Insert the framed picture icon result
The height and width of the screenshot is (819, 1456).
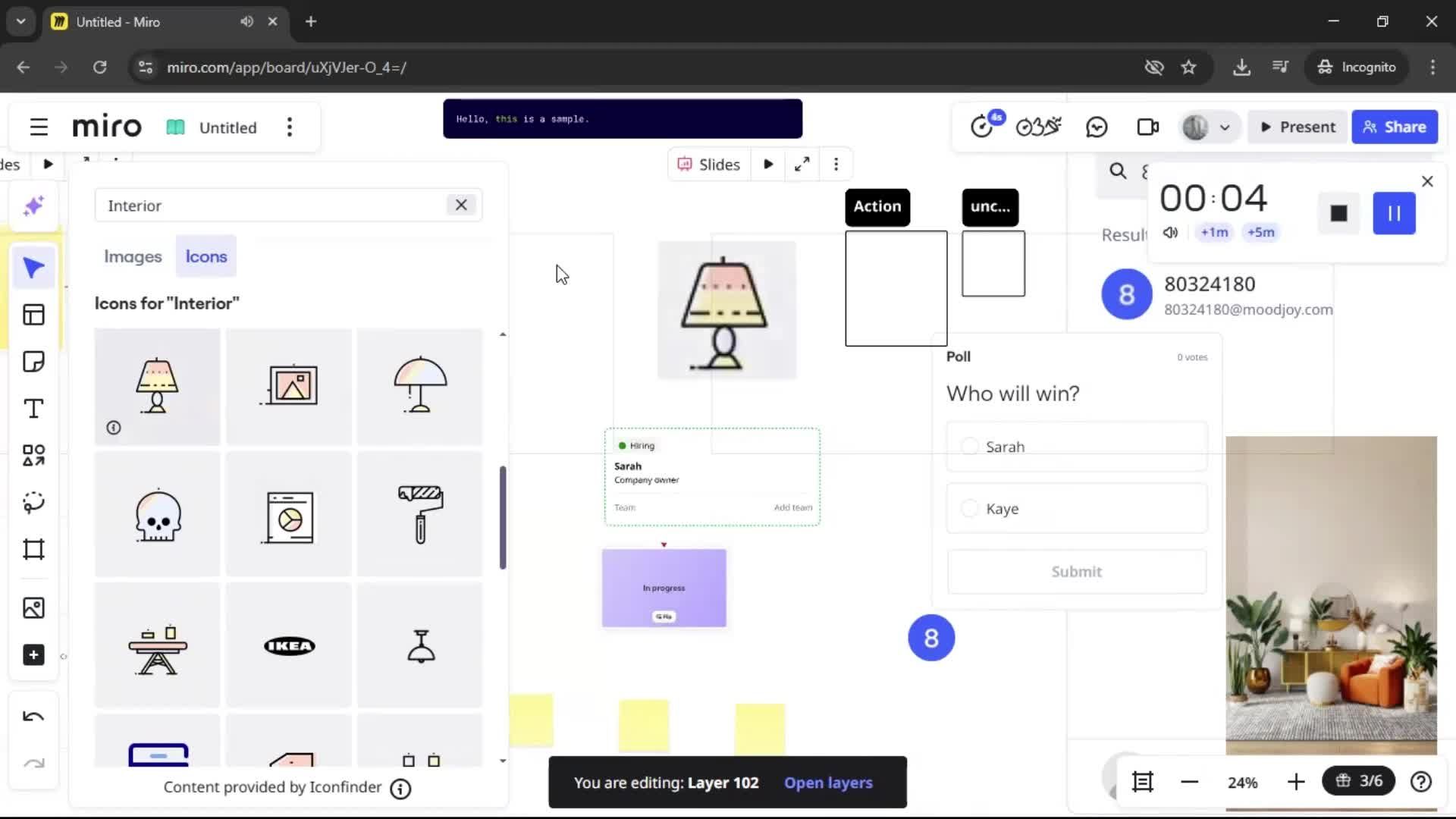tap(289, 386)
